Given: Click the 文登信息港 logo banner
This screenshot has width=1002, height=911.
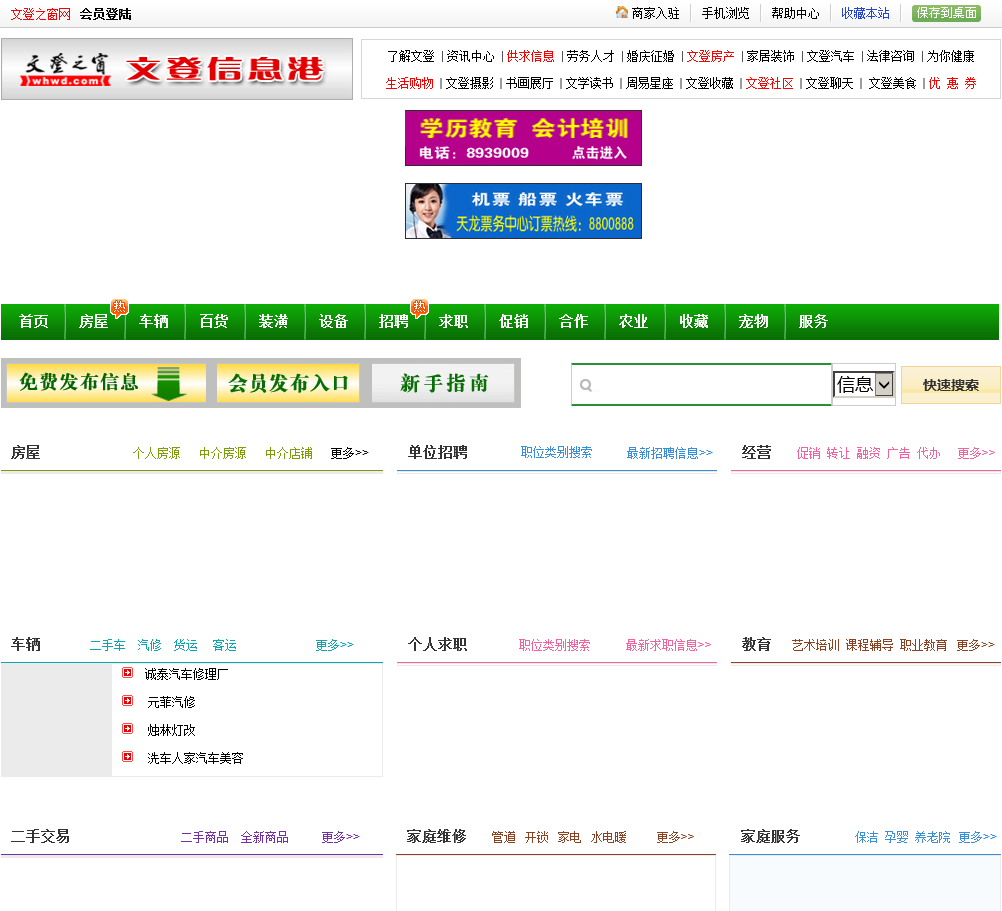Looking at the screenshot, I should pos(177,69).
